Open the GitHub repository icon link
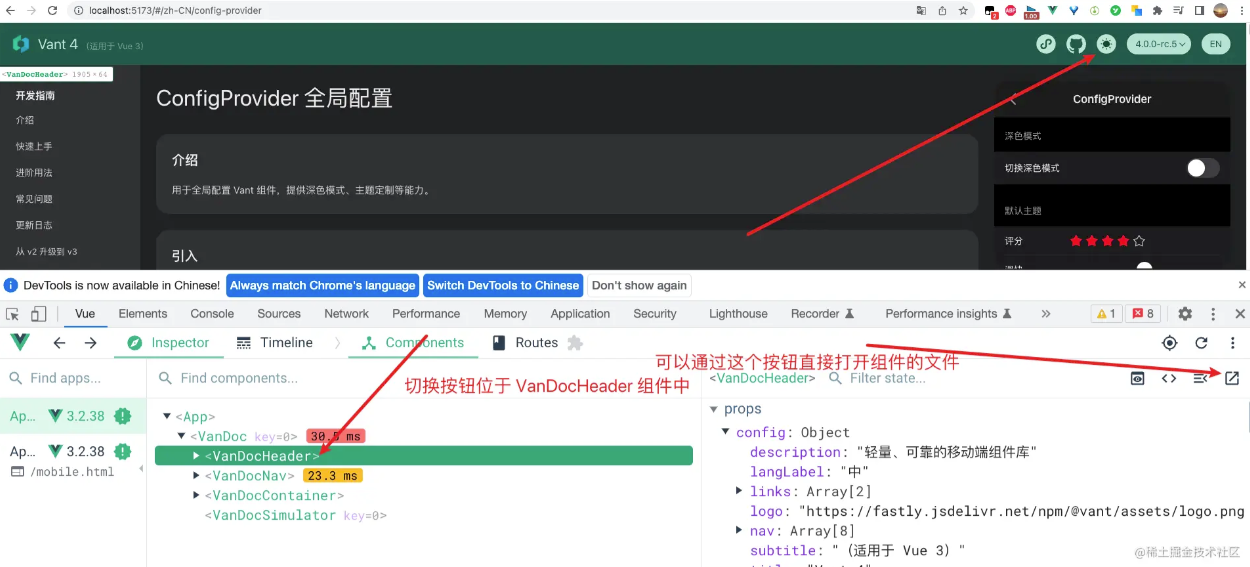The width and height of the screenshot is (1250, 567). 1076,44
